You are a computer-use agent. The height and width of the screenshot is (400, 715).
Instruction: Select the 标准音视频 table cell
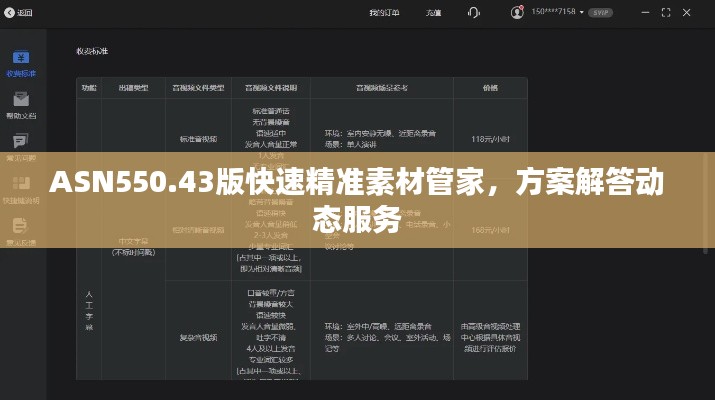[199, 139]
